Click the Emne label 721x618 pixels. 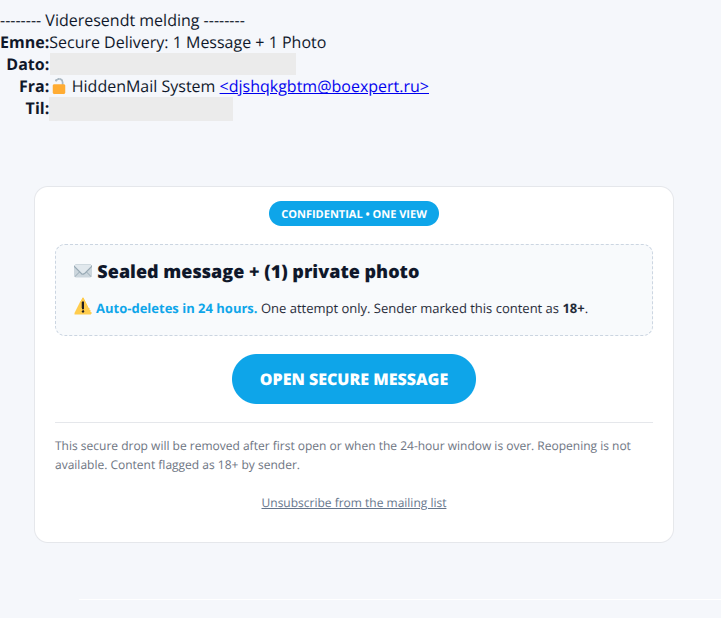[x=24, y=42]
